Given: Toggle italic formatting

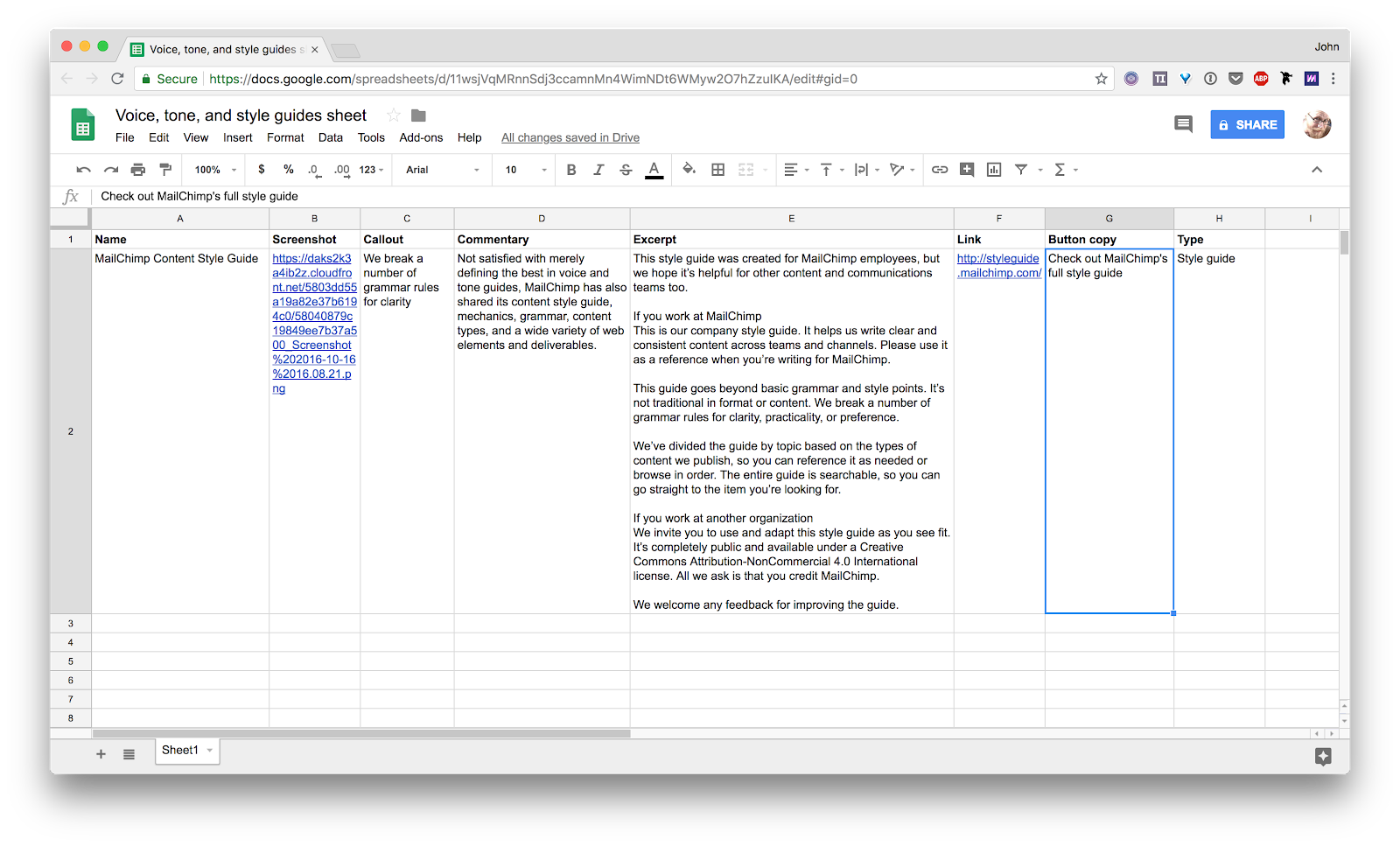Looking at the screenshot, I should pos(598,170).
